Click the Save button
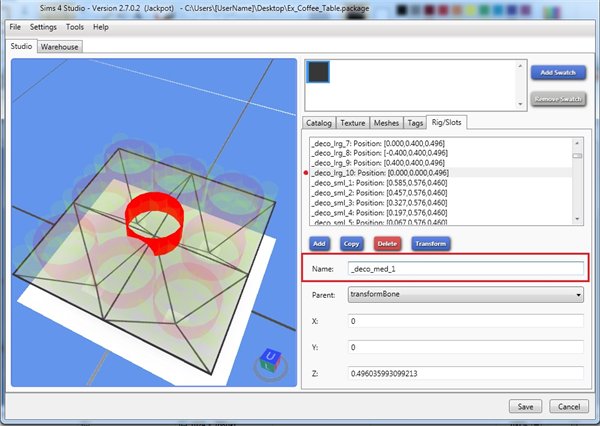 pyautogui.click(x=527, y=406)
